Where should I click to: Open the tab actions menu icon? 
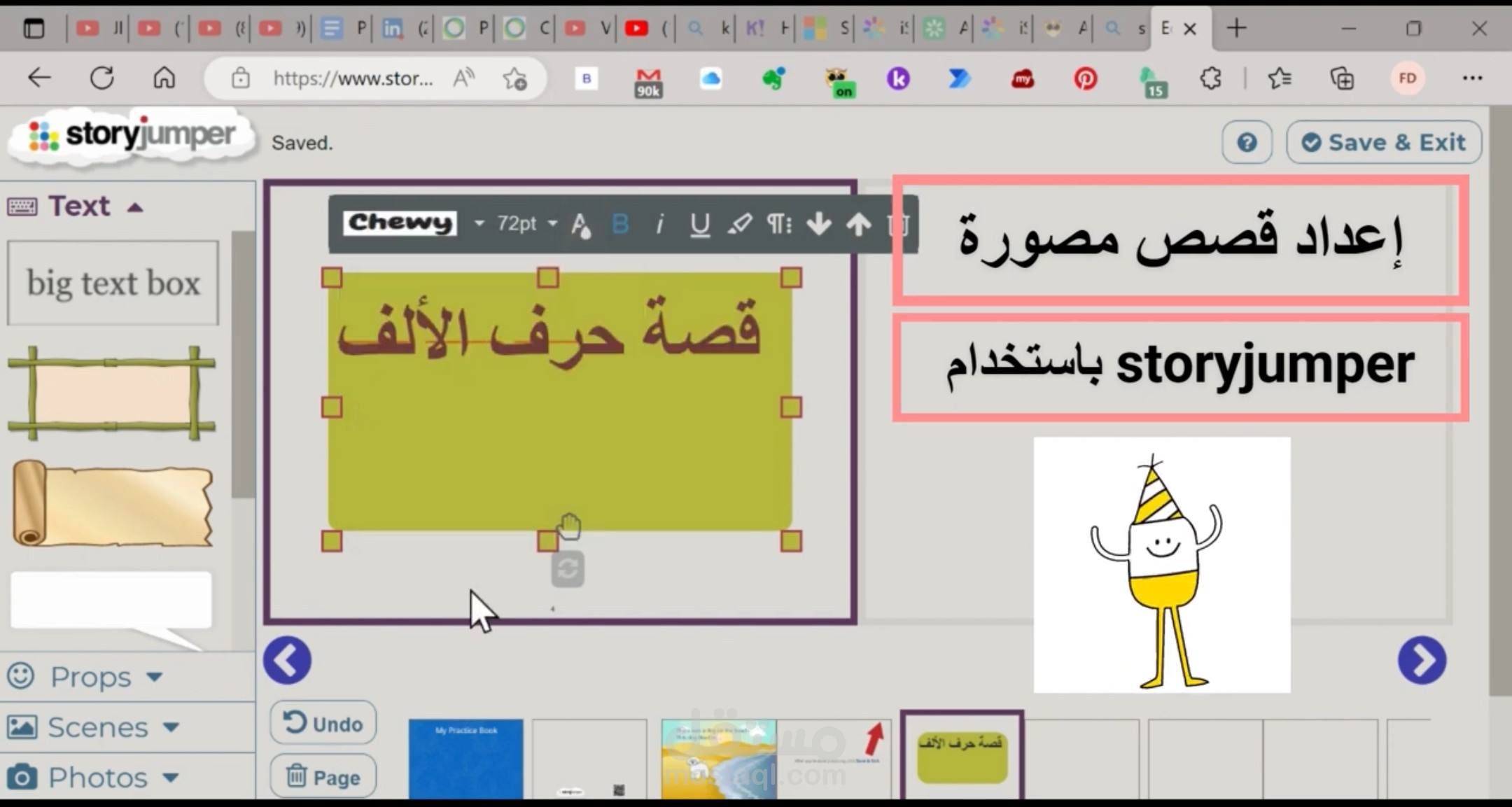[x=34, y=29]
